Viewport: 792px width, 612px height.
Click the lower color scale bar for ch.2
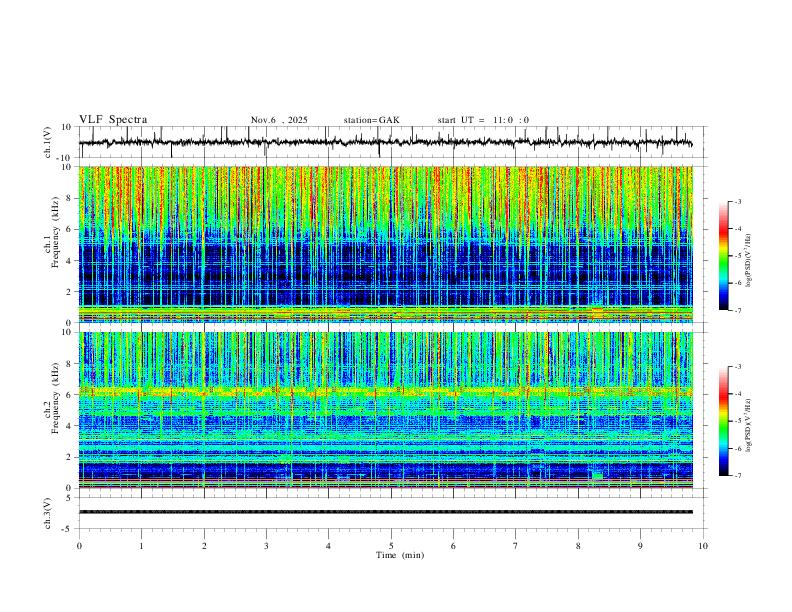(x=723, y=421)
